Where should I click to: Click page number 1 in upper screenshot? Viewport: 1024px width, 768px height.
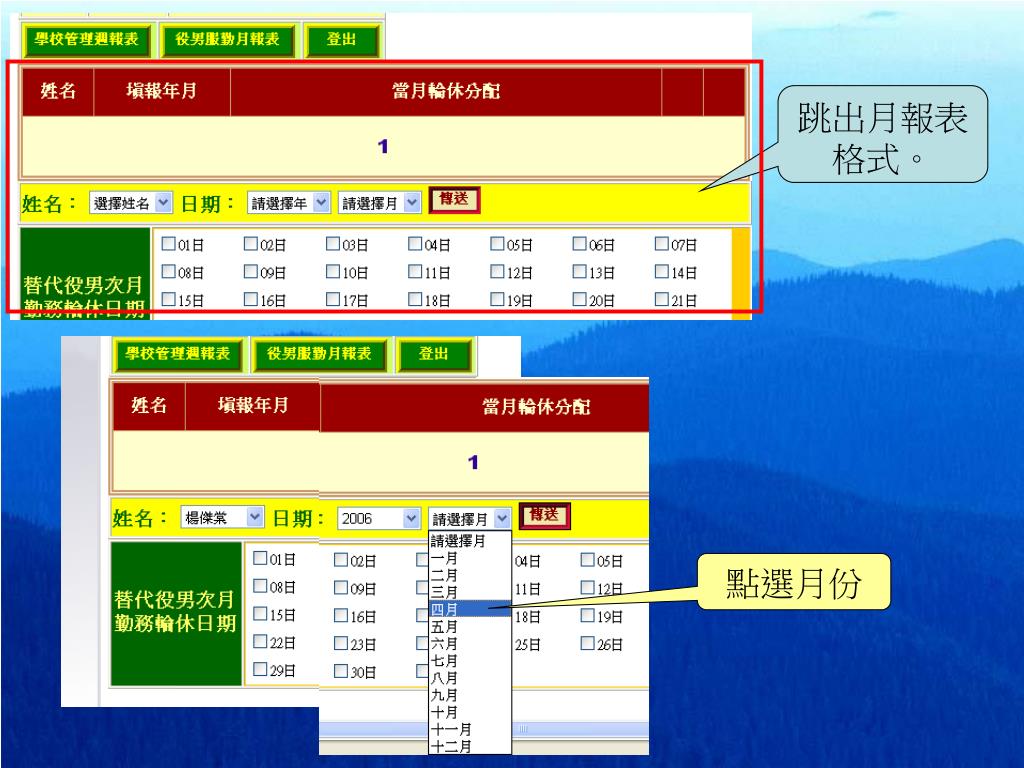(383, 146)
